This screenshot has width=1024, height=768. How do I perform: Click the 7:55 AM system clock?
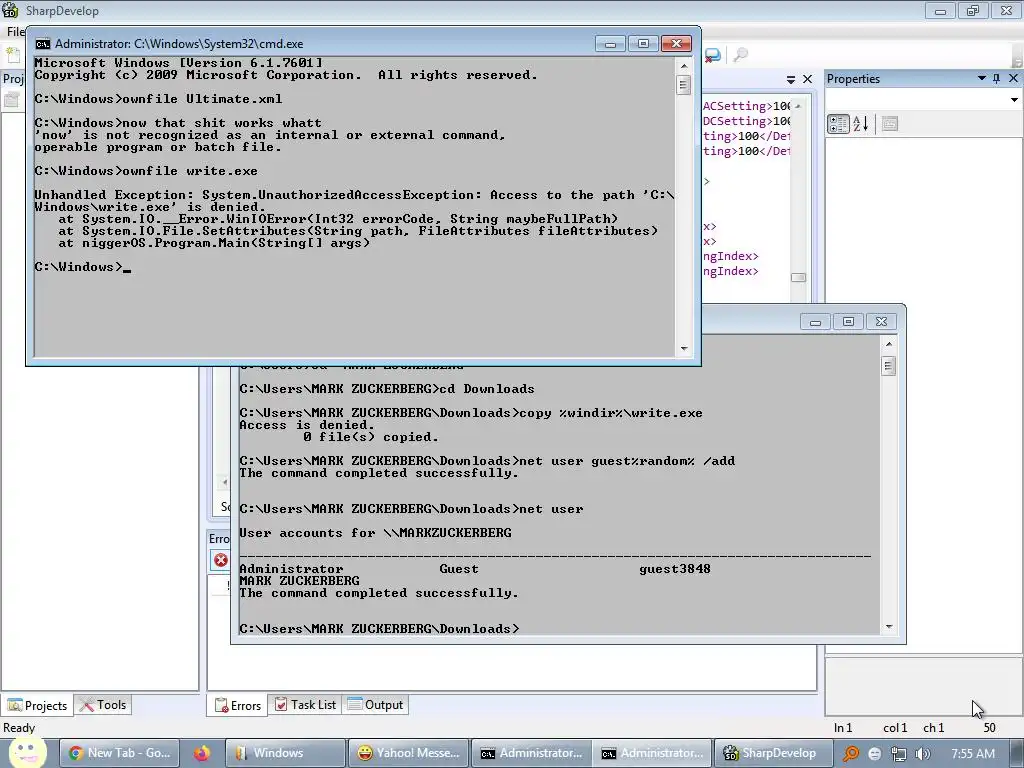coord(973,754)
